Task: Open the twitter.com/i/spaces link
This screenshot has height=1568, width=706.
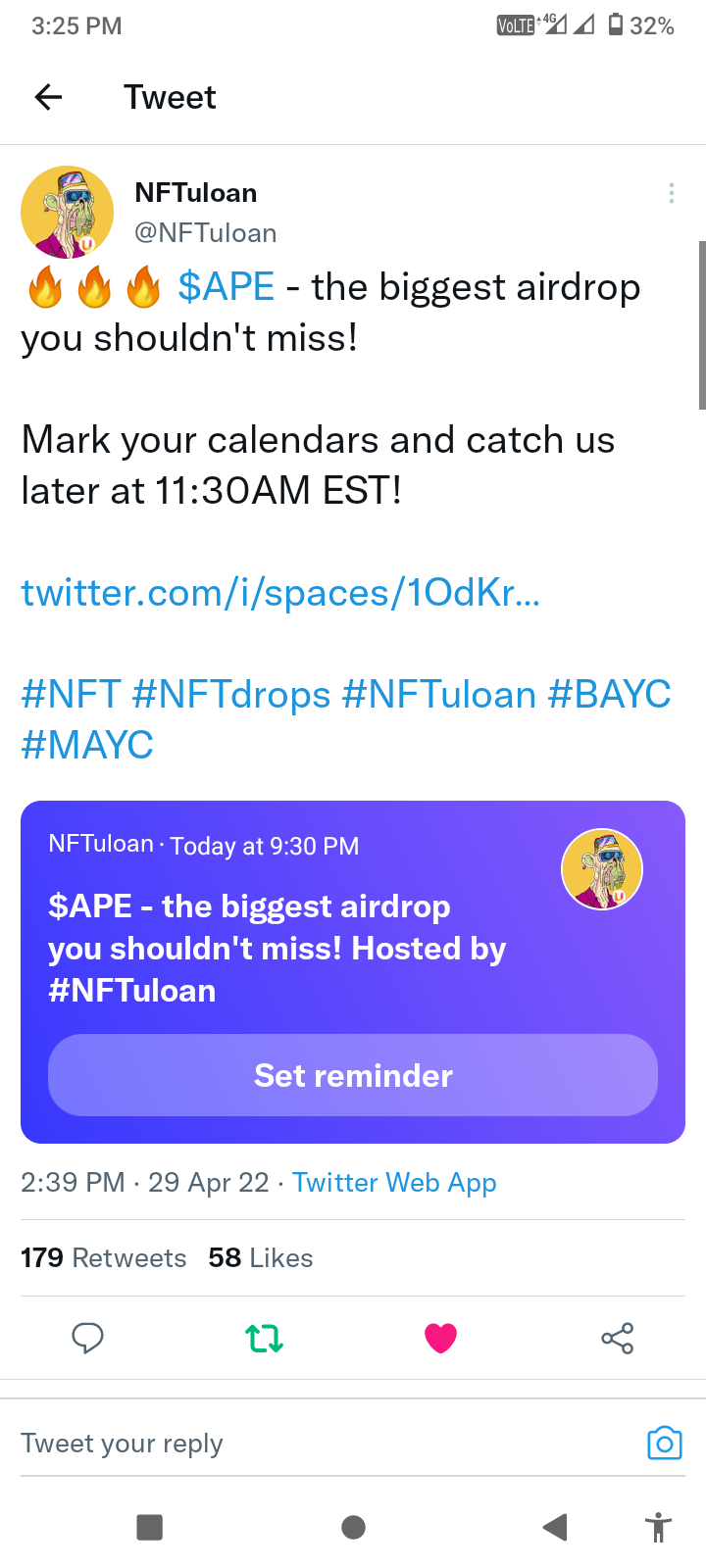Action: (280, 593)
